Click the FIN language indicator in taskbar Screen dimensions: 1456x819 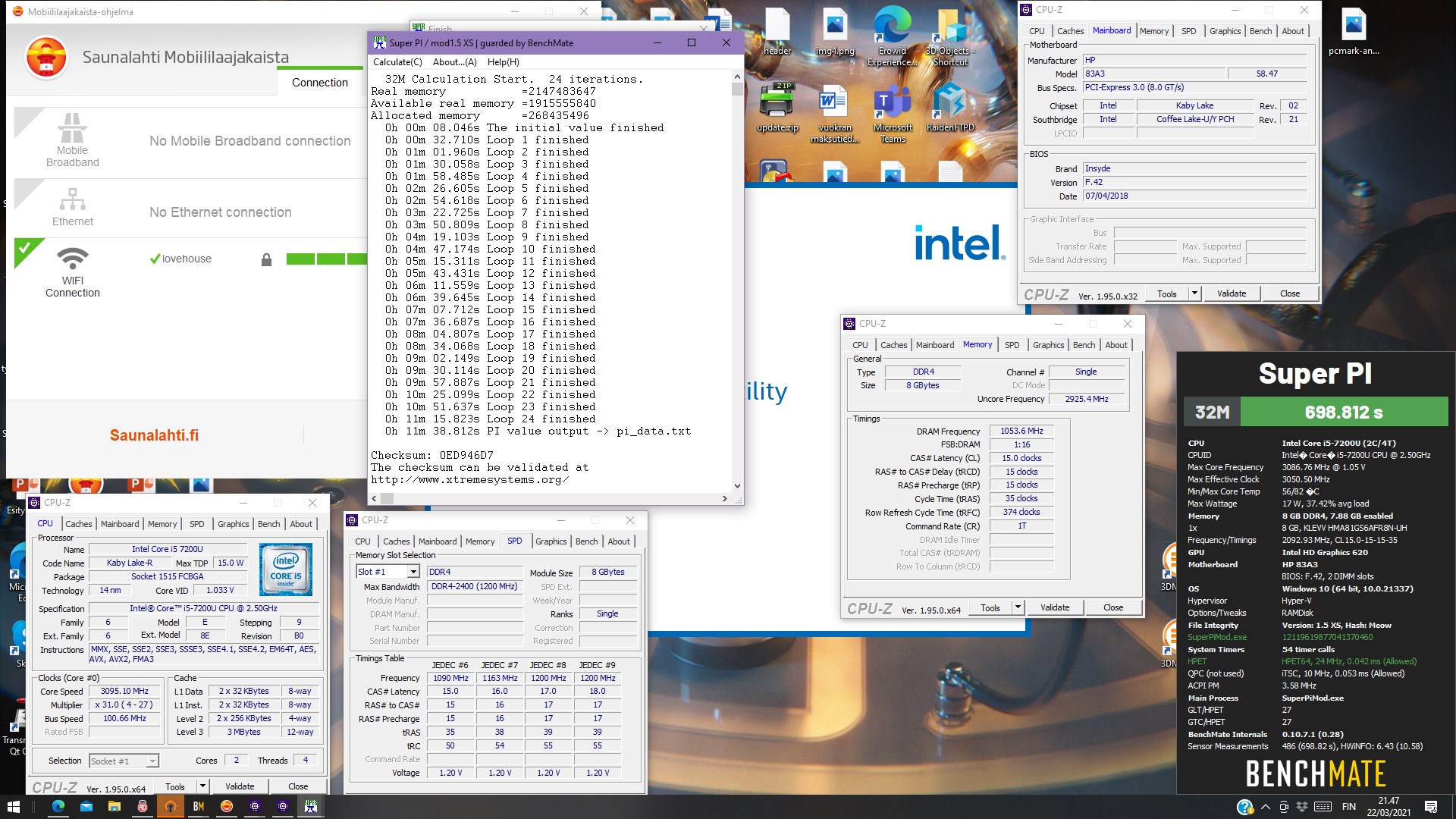[1348, 807]
